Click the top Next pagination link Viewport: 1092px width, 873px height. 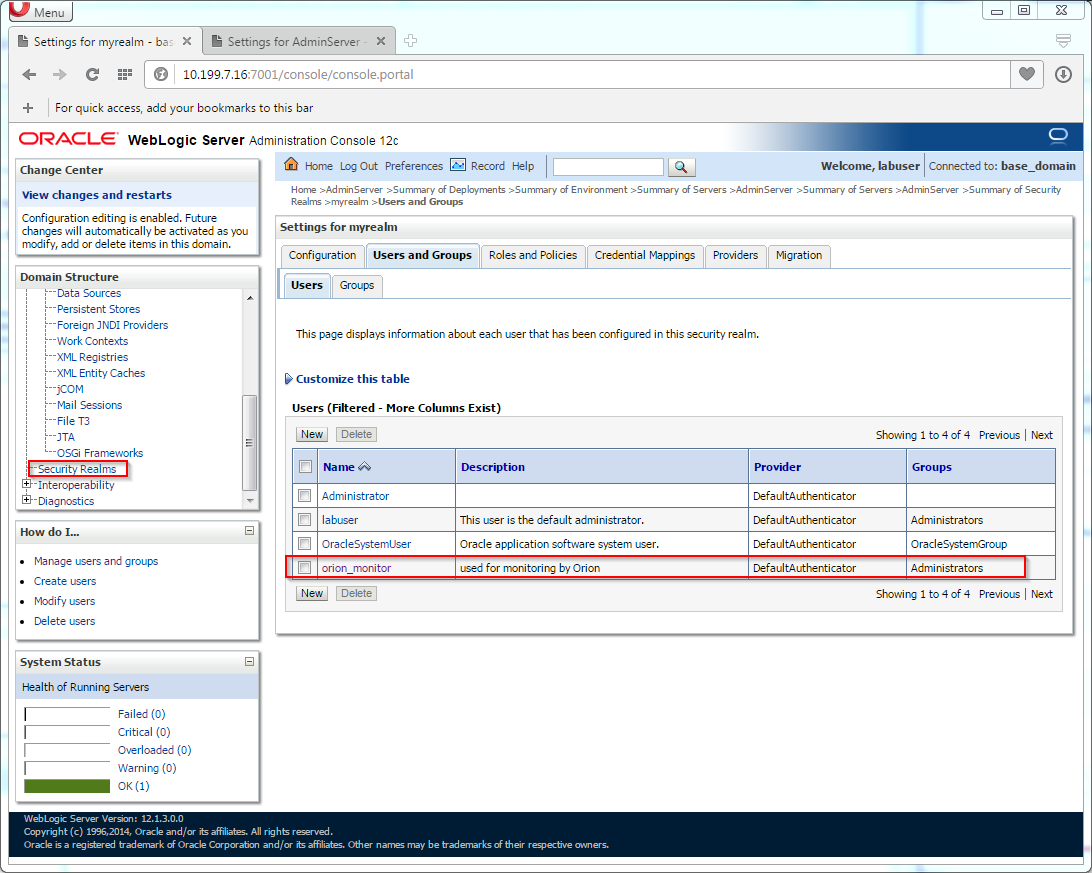tap(1041, 435)
